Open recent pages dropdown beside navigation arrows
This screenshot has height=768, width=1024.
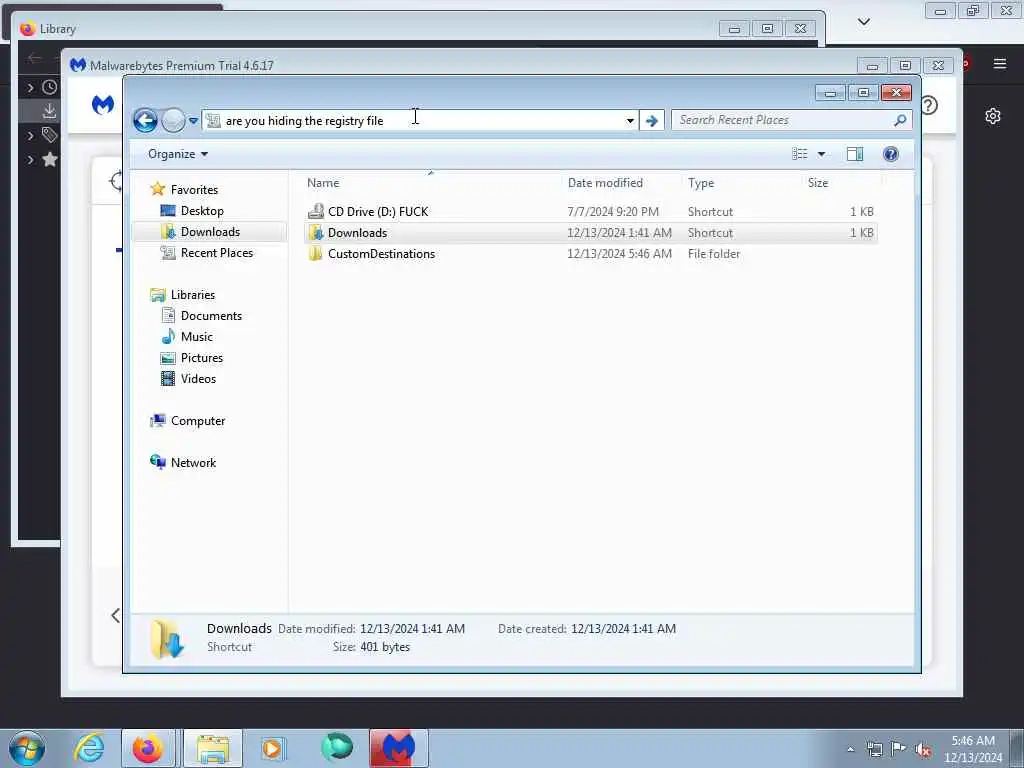[193, 121]
